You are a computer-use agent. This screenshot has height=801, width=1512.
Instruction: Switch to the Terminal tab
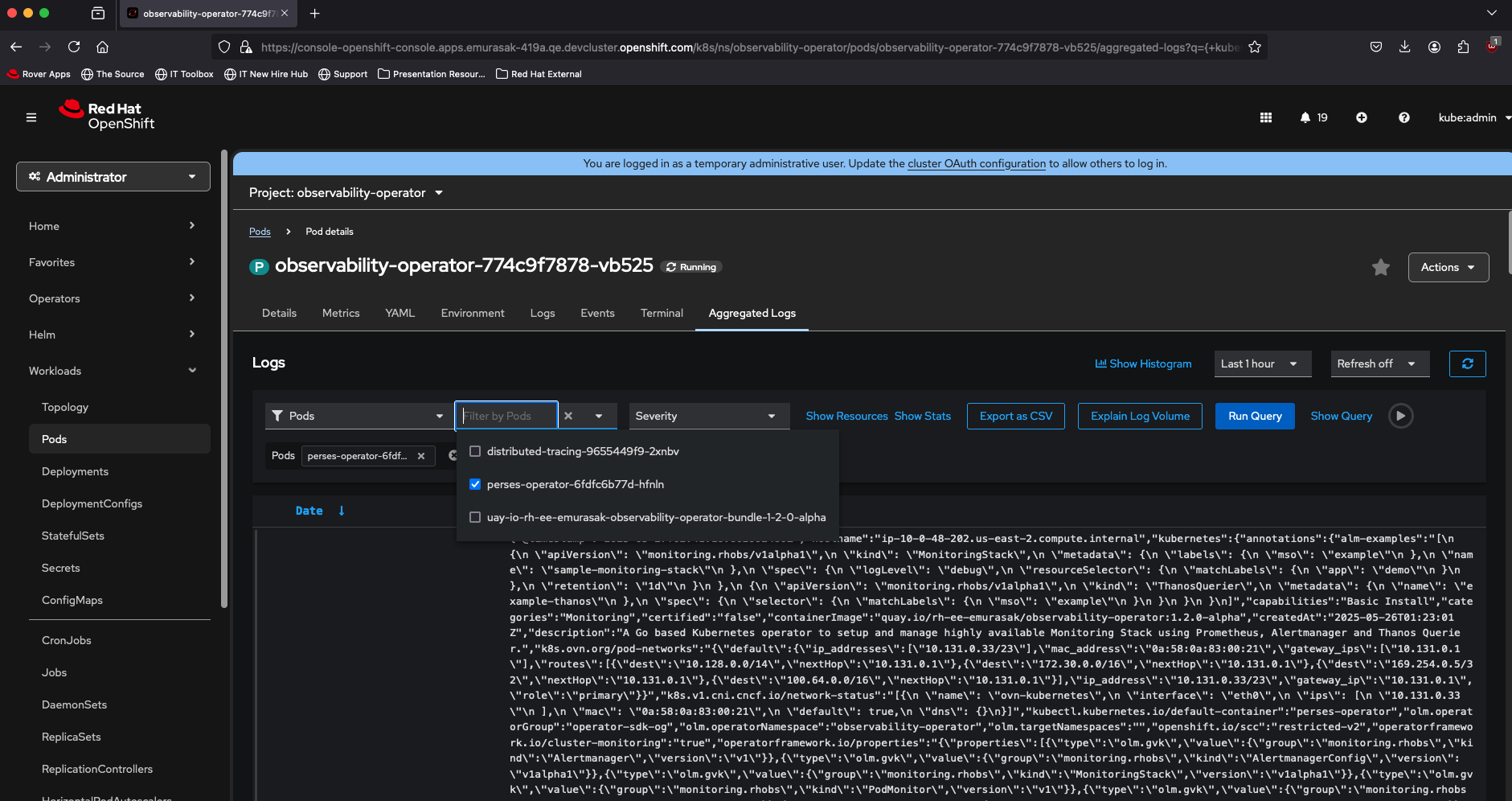[662, 313]
